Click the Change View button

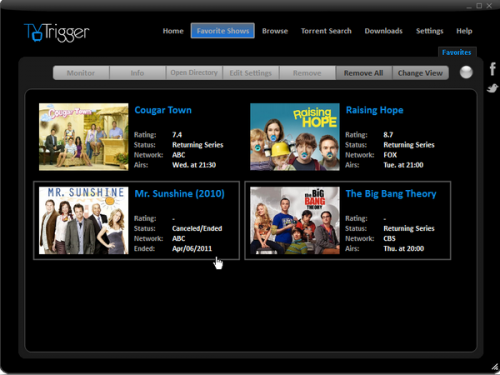[x=420, y=73]
